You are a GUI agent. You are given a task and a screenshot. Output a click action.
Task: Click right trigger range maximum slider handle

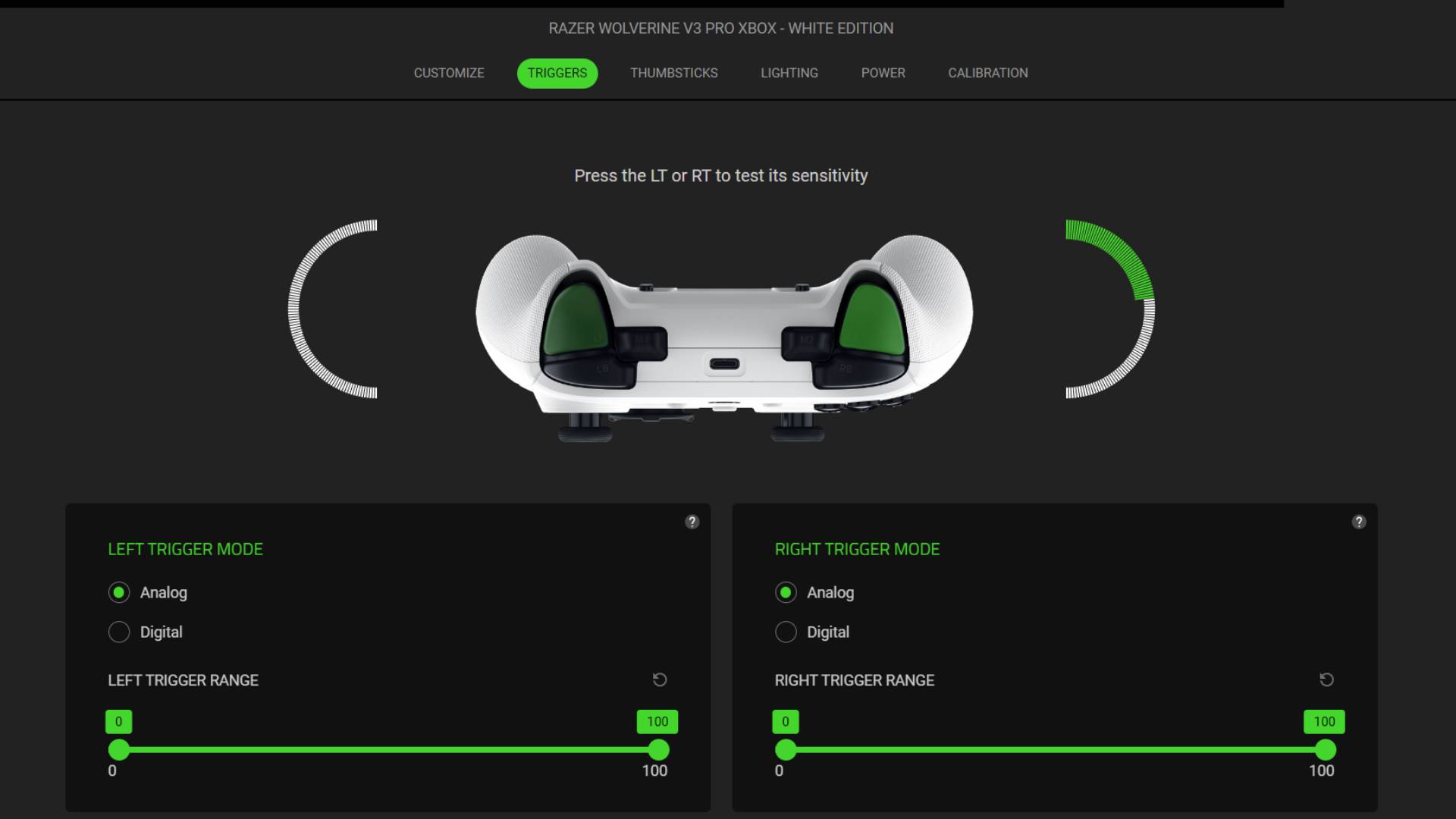[1326, 750]
